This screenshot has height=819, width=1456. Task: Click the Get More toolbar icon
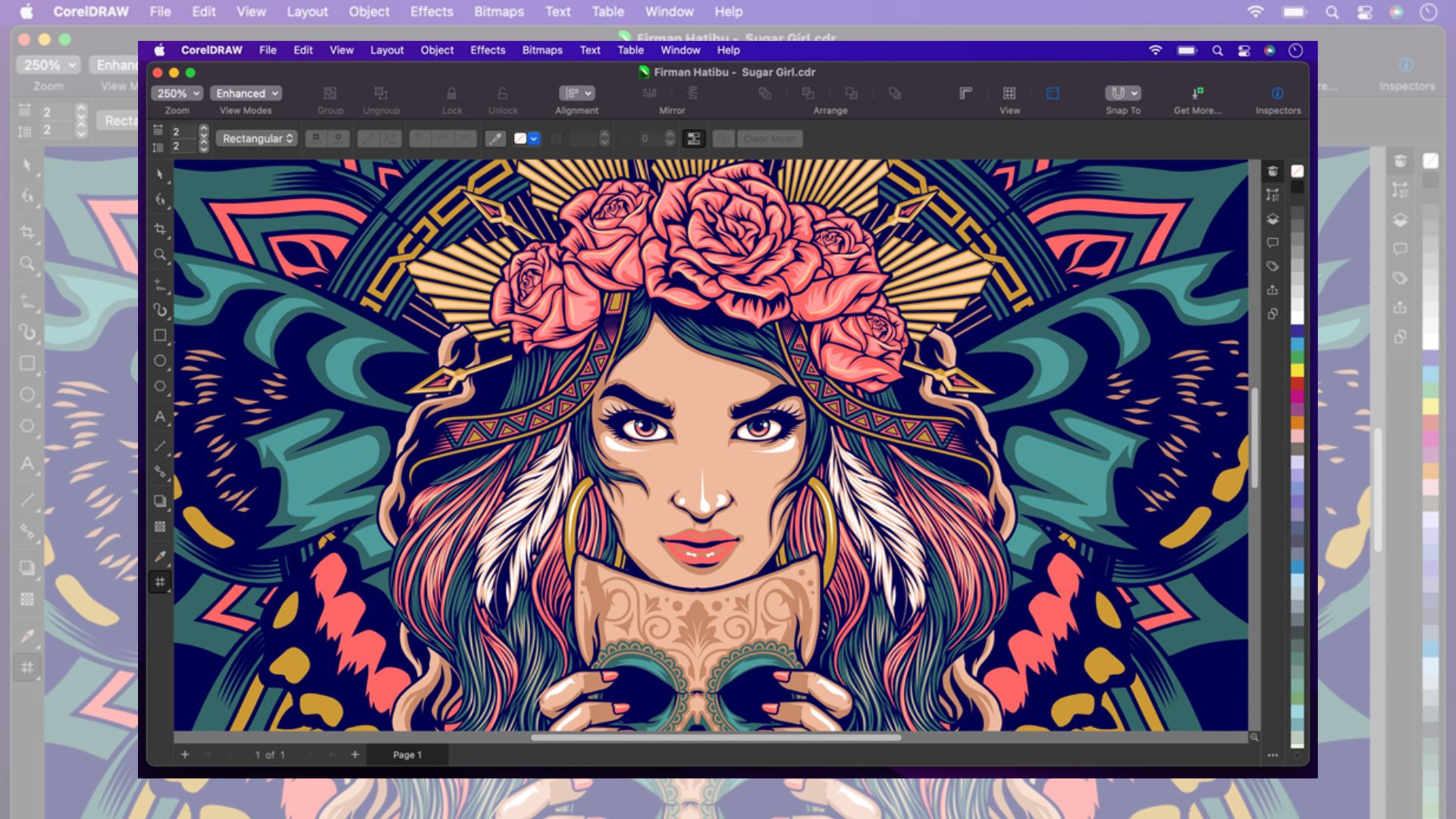(x=1197, y=93)
